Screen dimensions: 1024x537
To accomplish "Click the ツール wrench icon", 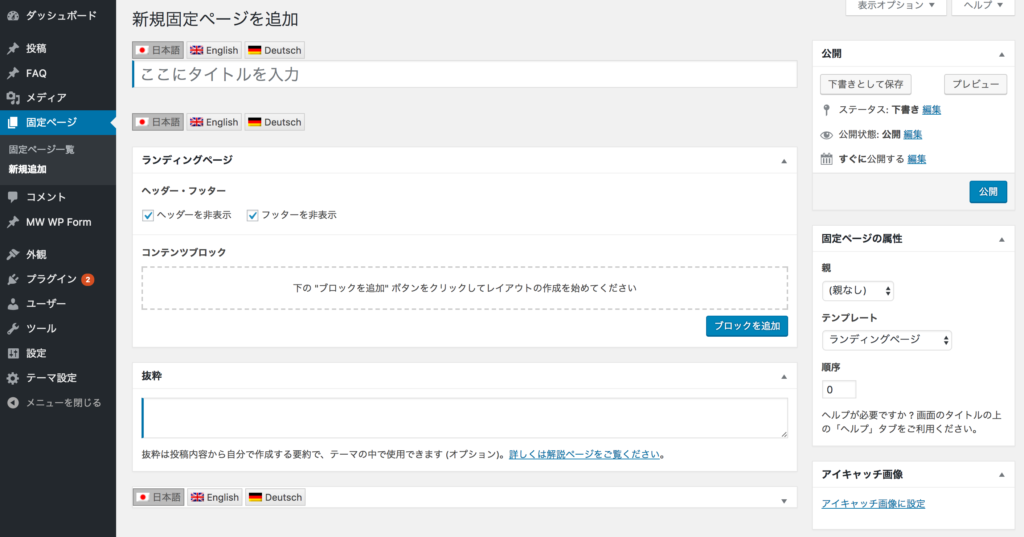I will (x=13, y=328).
